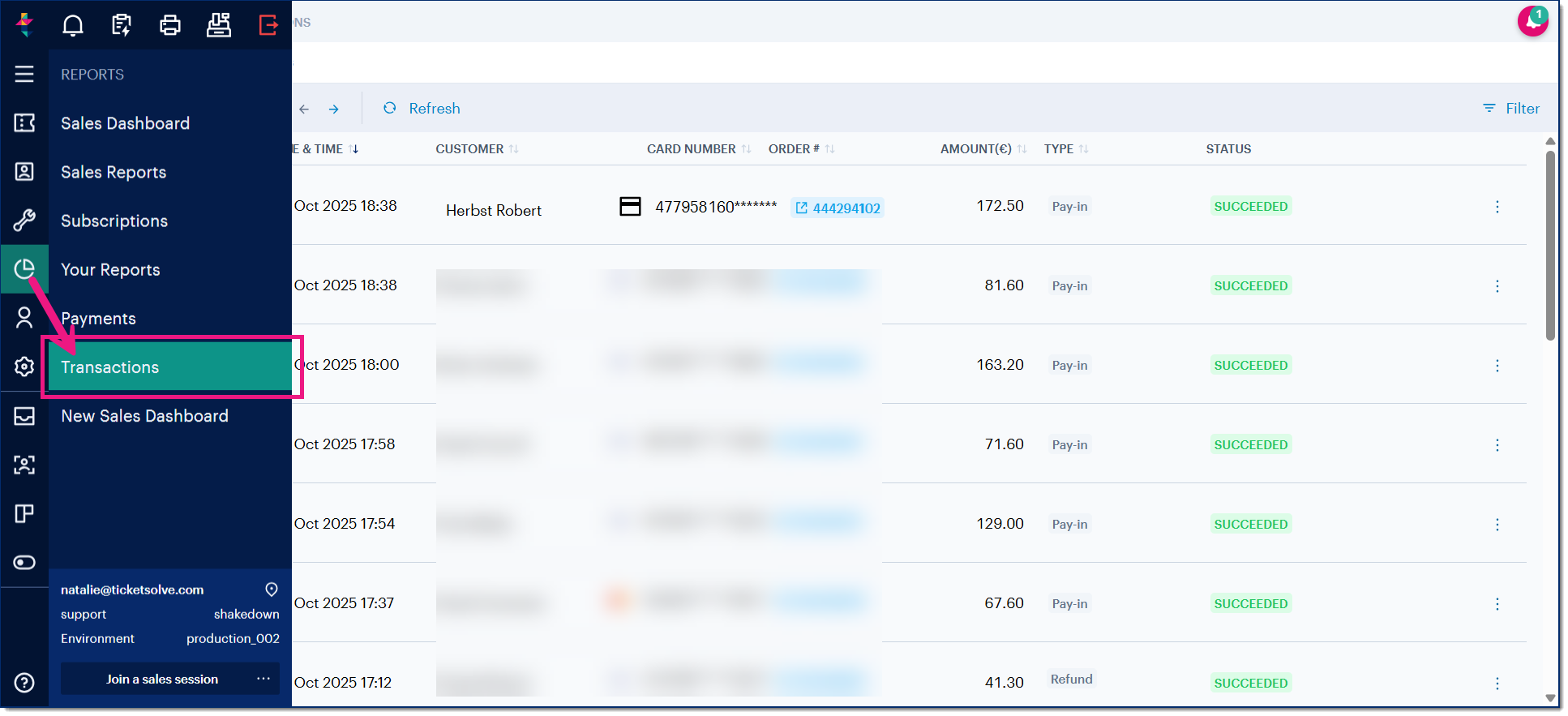Open Your Reports menu item
Viewport: 1568px width, 716px height.
tap(110, 269)
